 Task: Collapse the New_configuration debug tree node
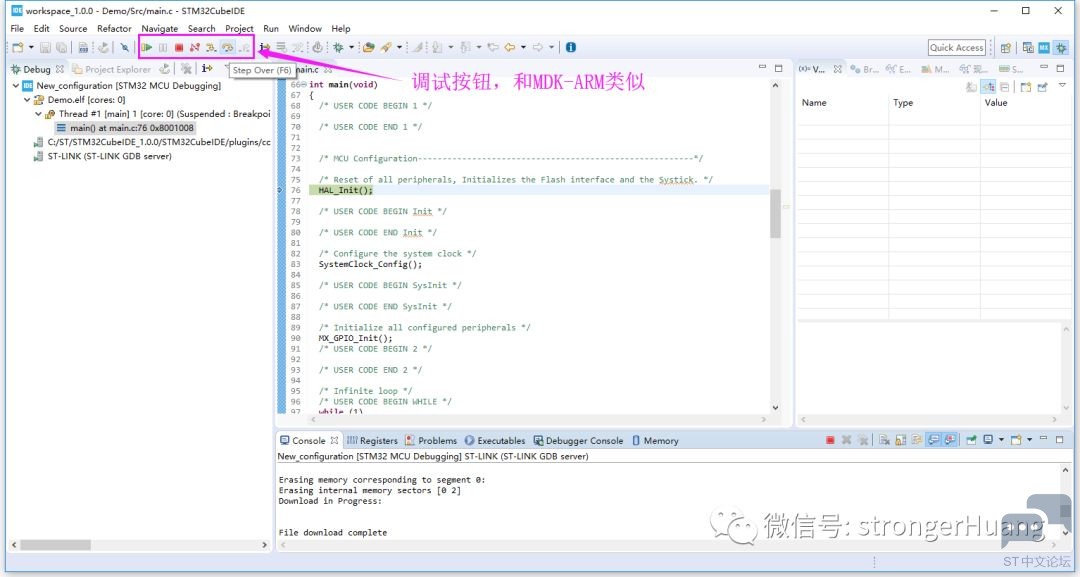[x=16, y=86]
